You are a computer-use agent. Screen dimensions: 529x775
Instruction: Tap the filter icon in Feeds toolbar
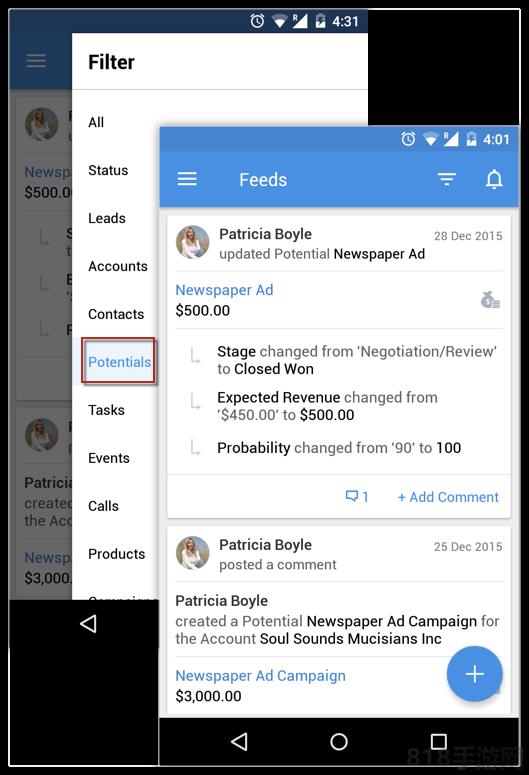tap(446, 179)
